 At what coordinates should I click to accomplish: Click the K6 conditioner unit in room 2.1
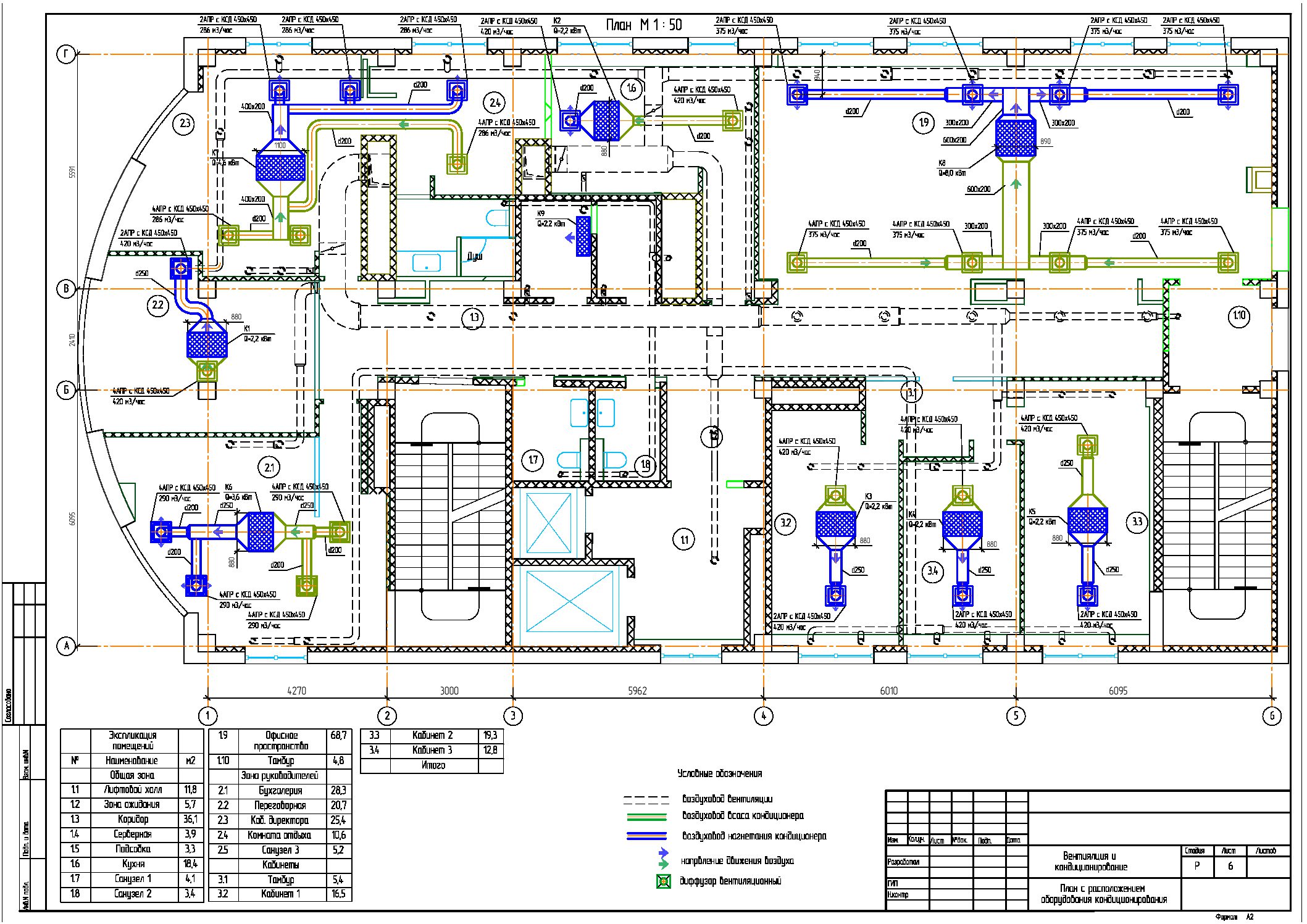[260, 531]
